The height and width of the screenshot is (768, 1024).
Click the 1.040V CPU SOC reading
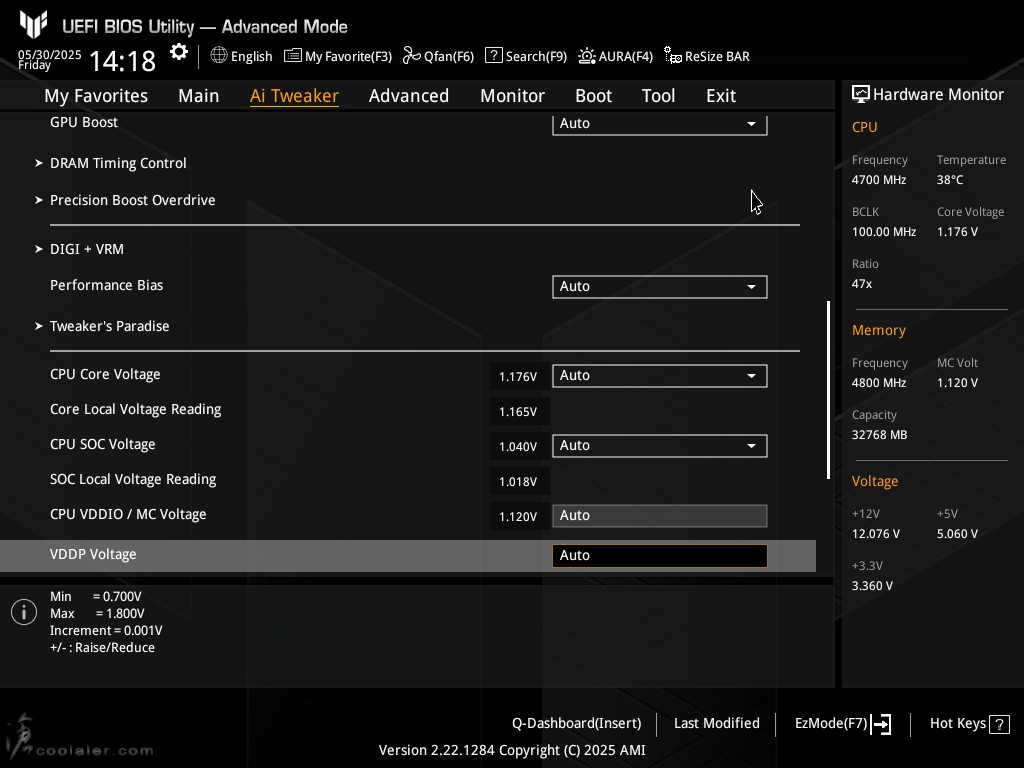click(518, 447)
